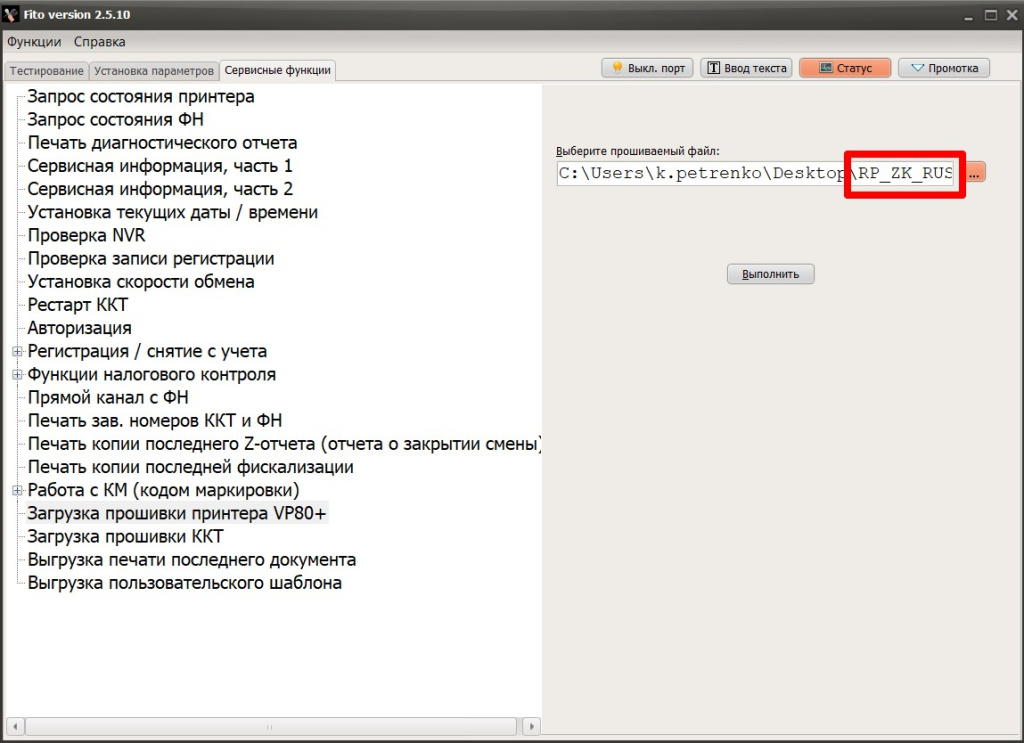Select Проверка NVR item

coord(86,236)
